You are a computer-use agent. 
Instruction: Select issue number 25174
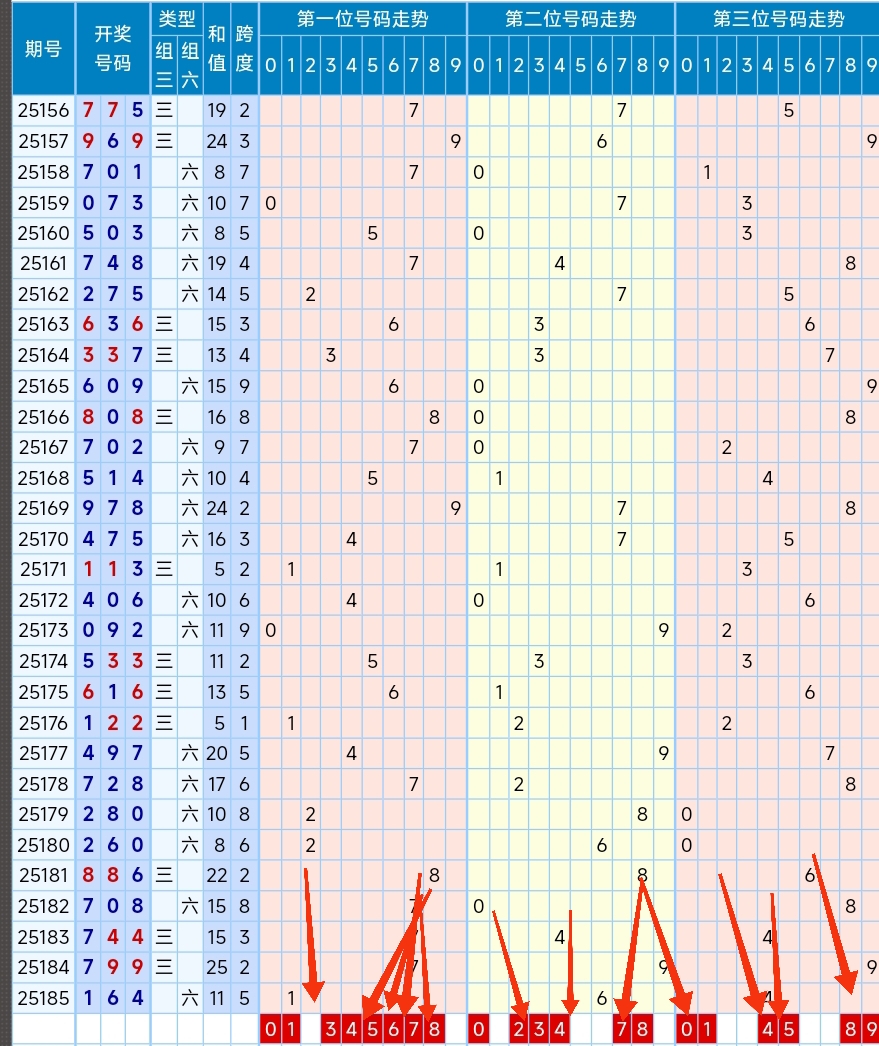pyautogui.click(x=43, y=661)
